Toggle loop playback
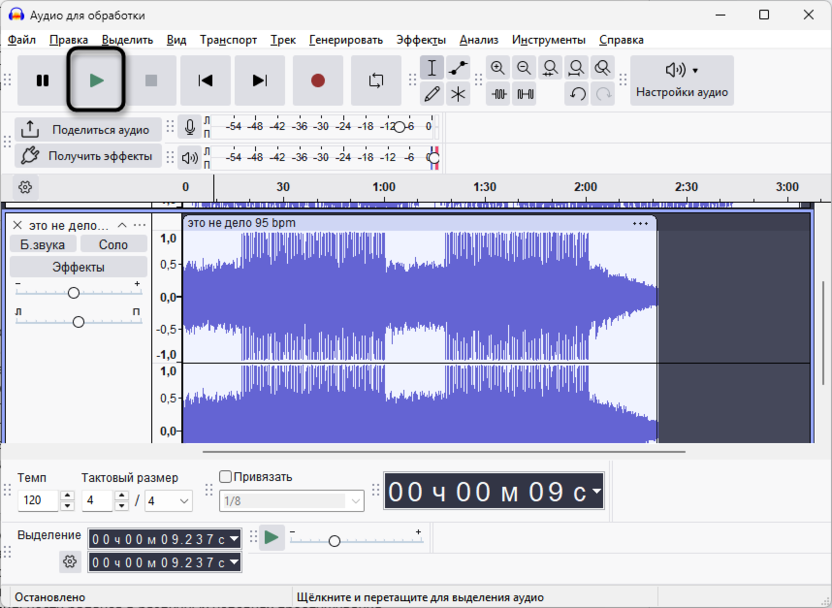The height and width of the screenshot is (608, 832). 376,80
